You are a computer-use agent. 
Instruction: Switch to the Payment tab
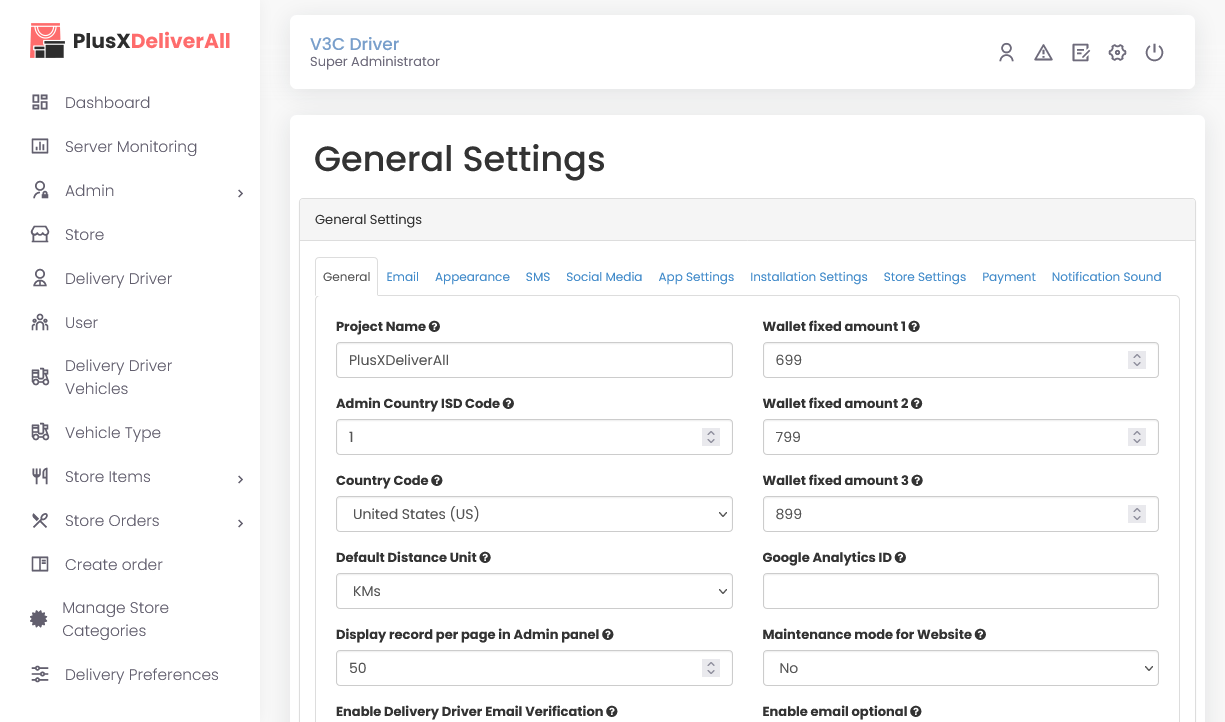[1009, 277]
